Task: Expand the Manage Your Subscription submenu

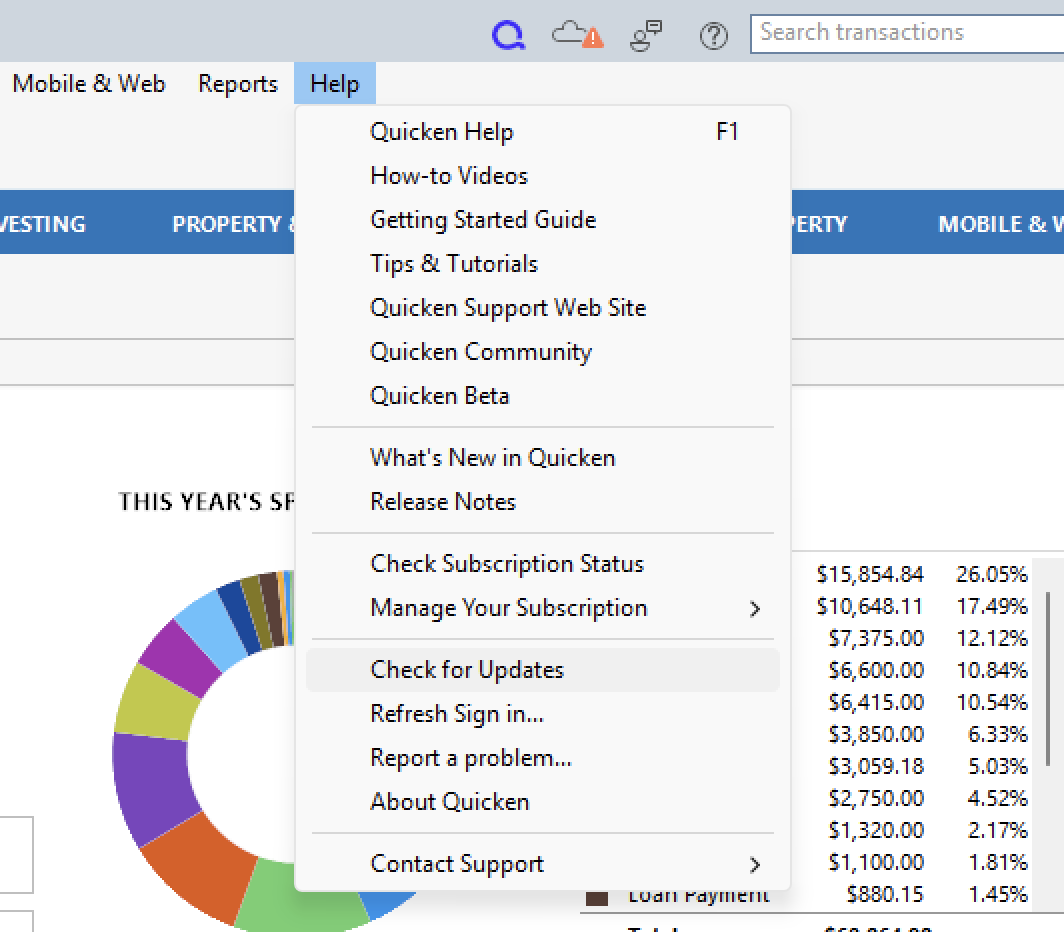Action: point(510,608)
